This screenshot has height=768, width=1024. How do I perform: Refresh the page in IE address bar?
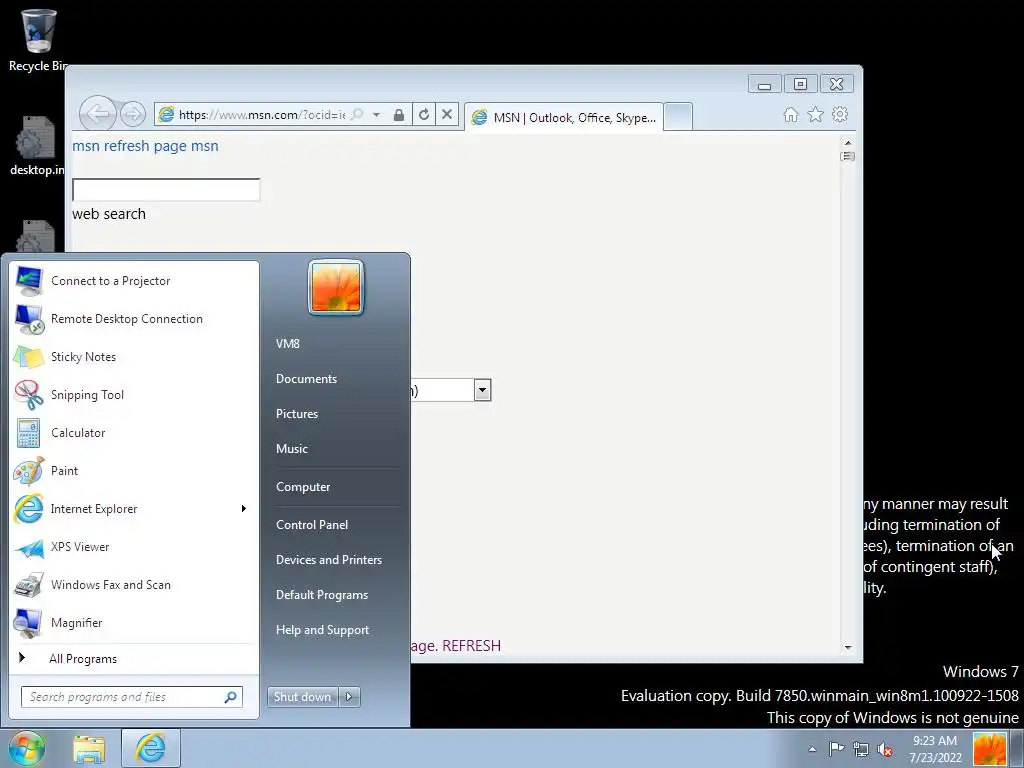(x=424, y=114)
